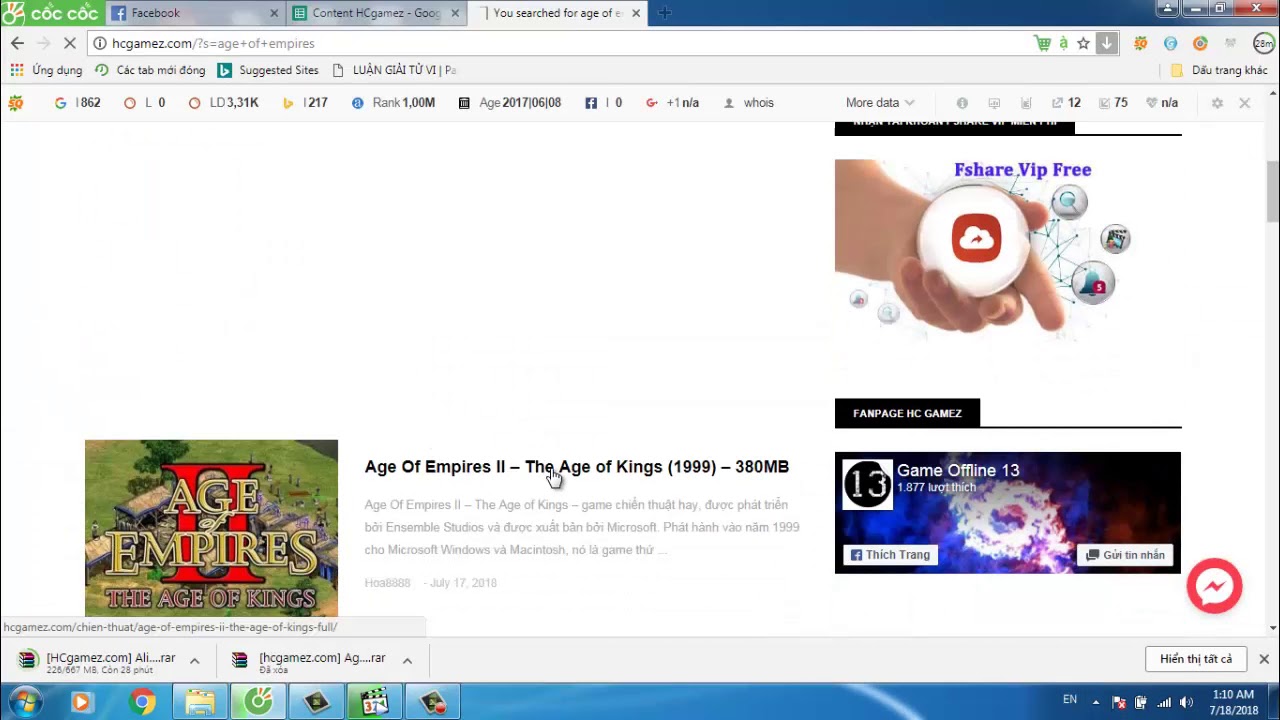Show hidden tray icons arrow
1280x720 pixels.
point(1096,702)
